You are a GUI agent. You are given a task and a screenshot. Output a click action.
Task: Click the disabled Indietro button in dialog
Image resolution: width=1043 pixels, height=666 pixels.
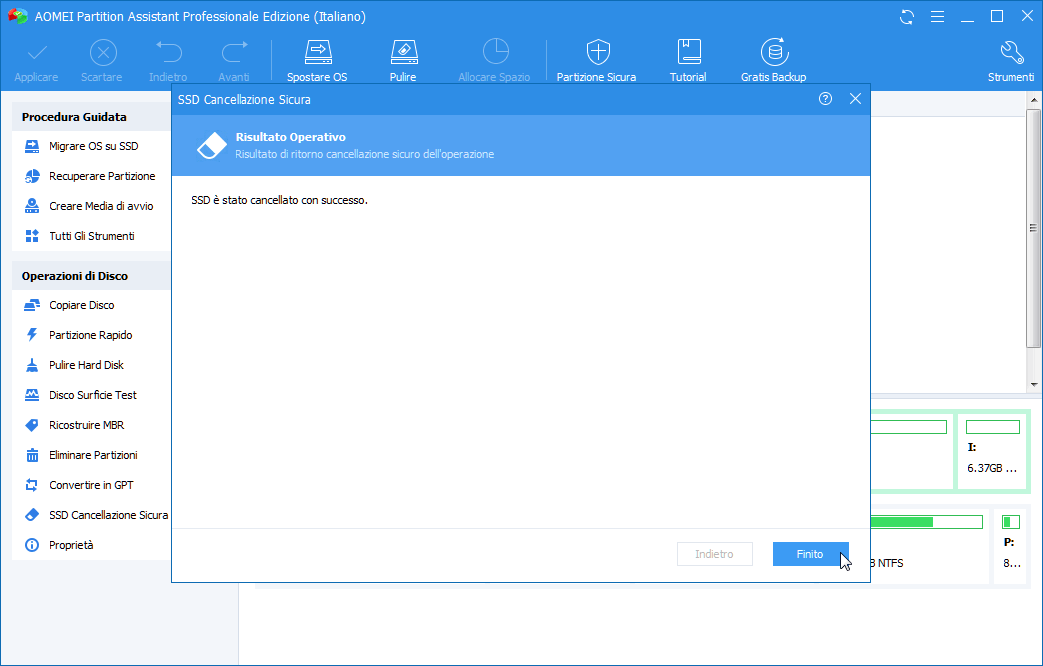(x=714, y=554)
